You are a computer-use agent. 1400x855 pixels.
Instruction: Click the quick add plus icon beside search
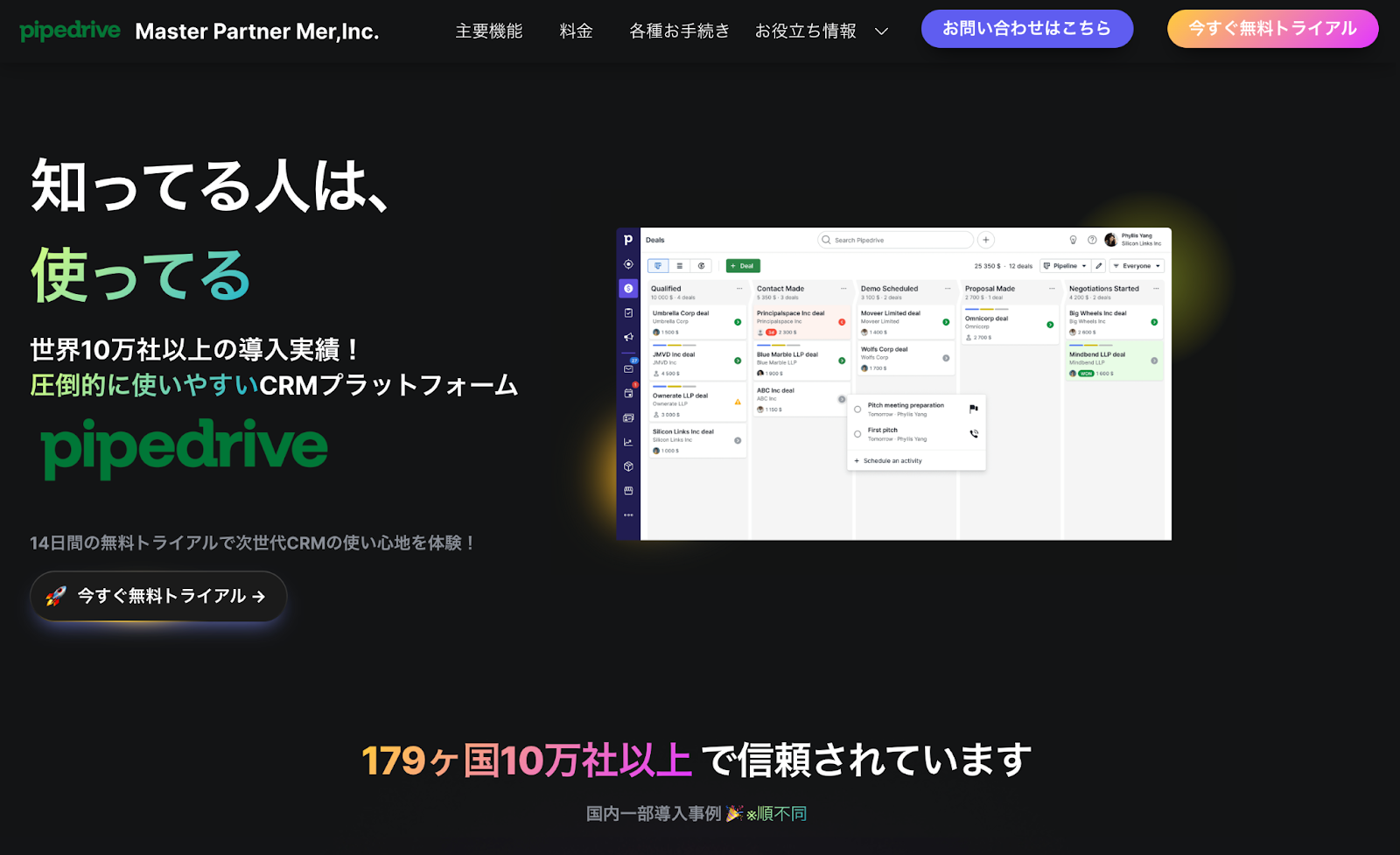(986, 240)
